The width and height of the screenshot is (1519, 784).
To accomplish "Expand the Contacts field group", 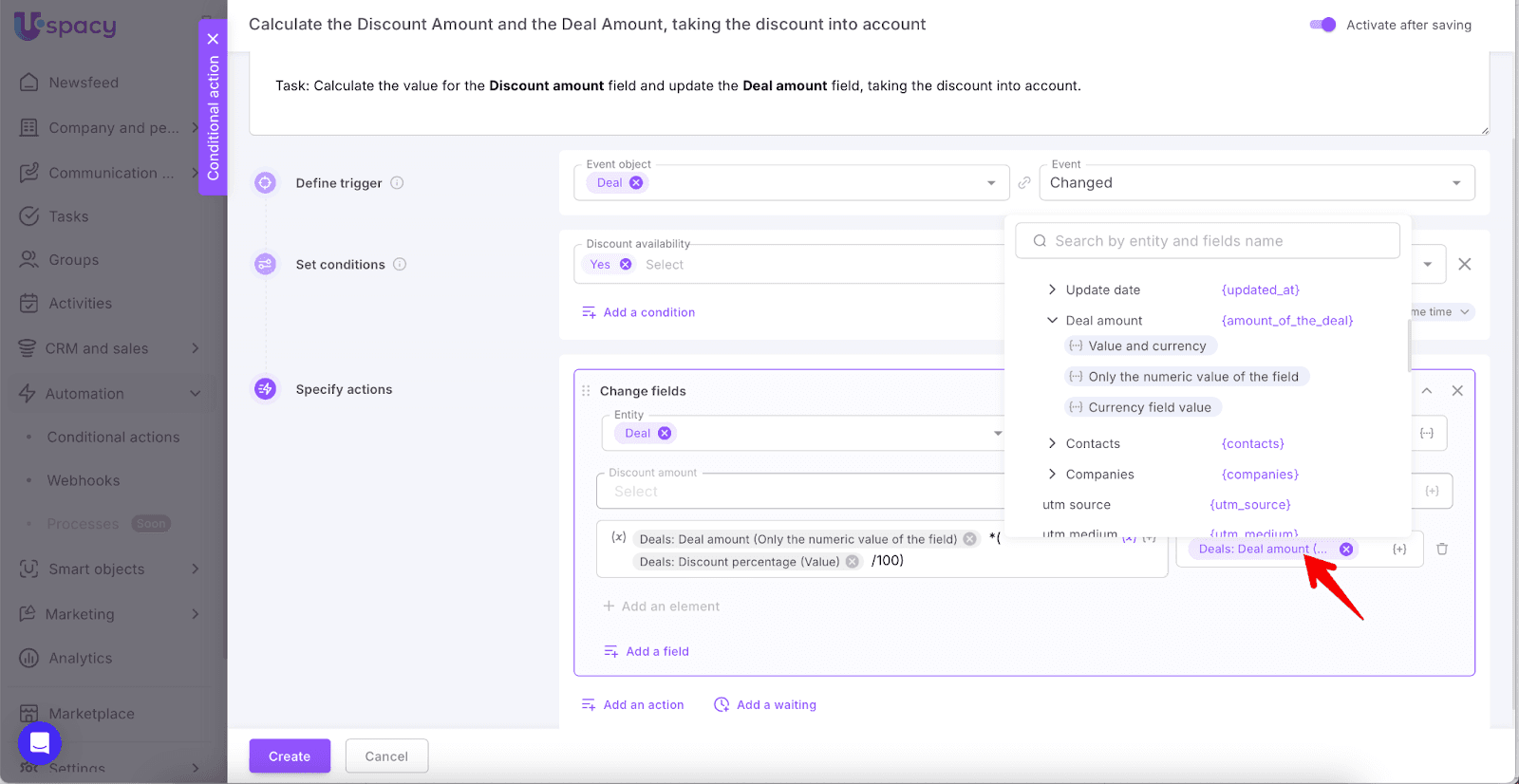I will pos(1052,444).
